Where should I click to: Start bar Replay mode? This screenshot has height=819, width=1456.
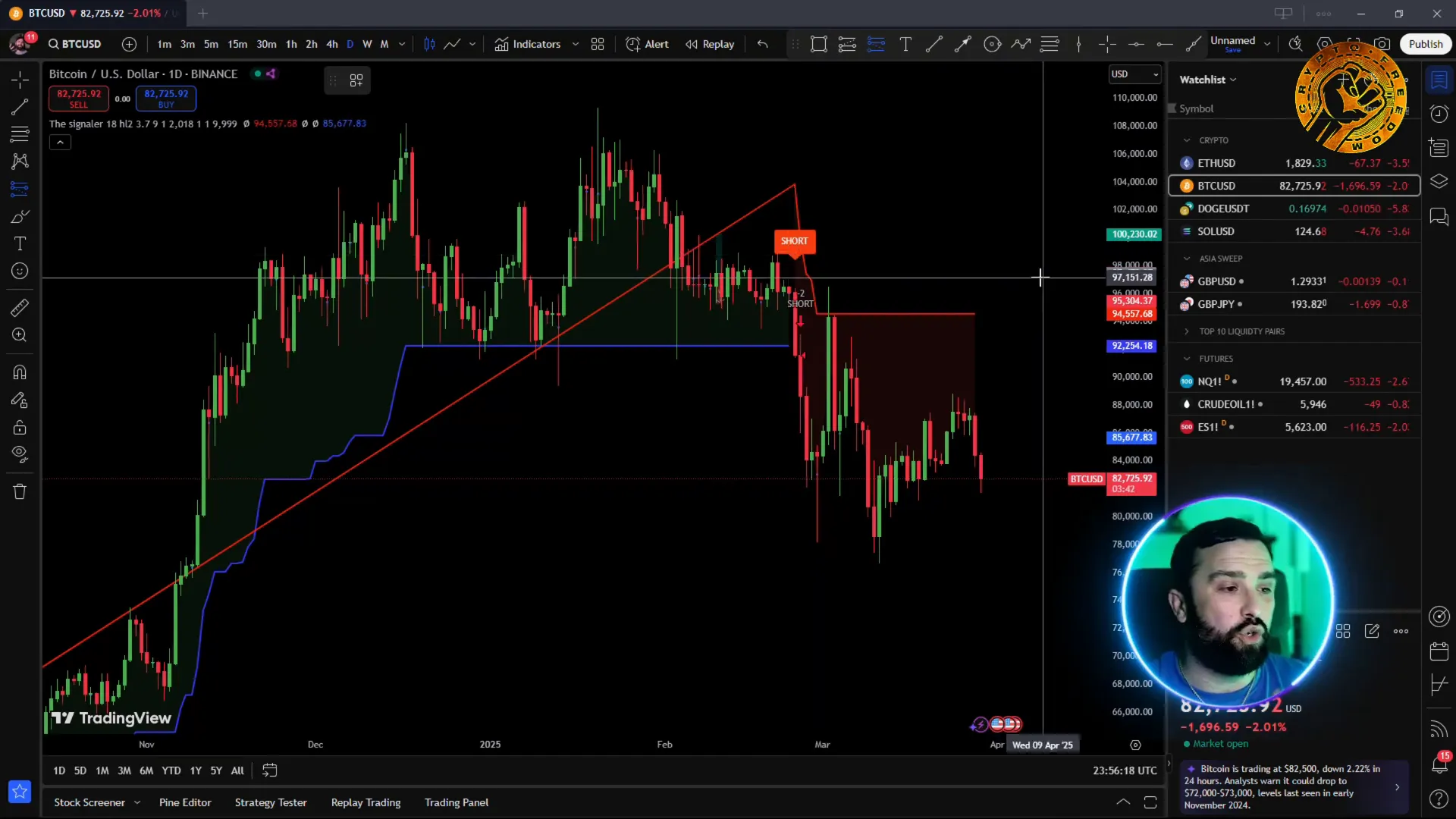click(710, 44)
